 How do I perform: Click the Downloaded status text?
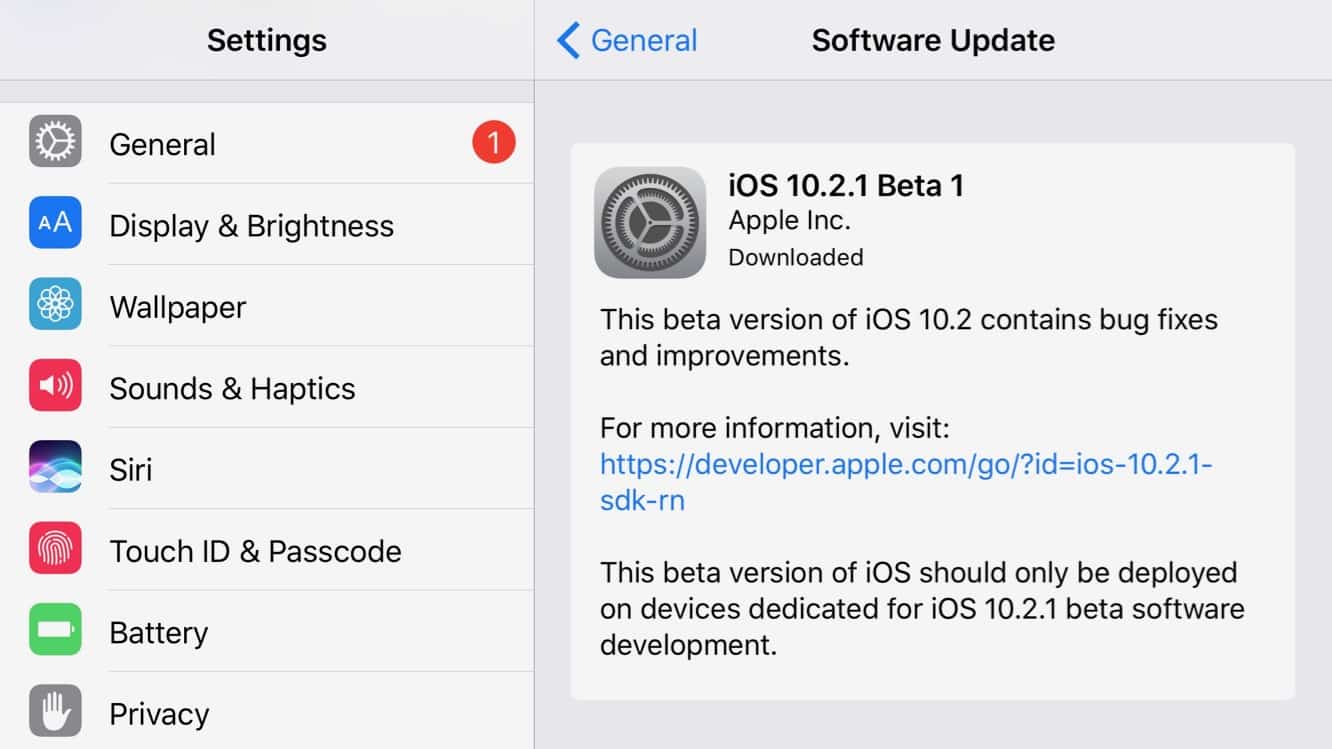pyautogui.click(x=796, y=257)
